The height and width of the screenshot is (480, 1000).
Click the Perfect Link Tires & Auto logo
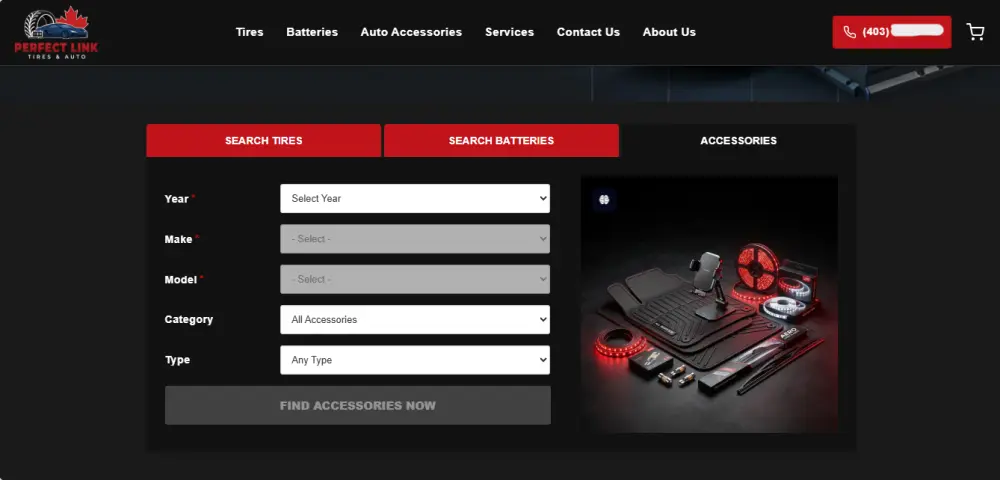point(56,33)
